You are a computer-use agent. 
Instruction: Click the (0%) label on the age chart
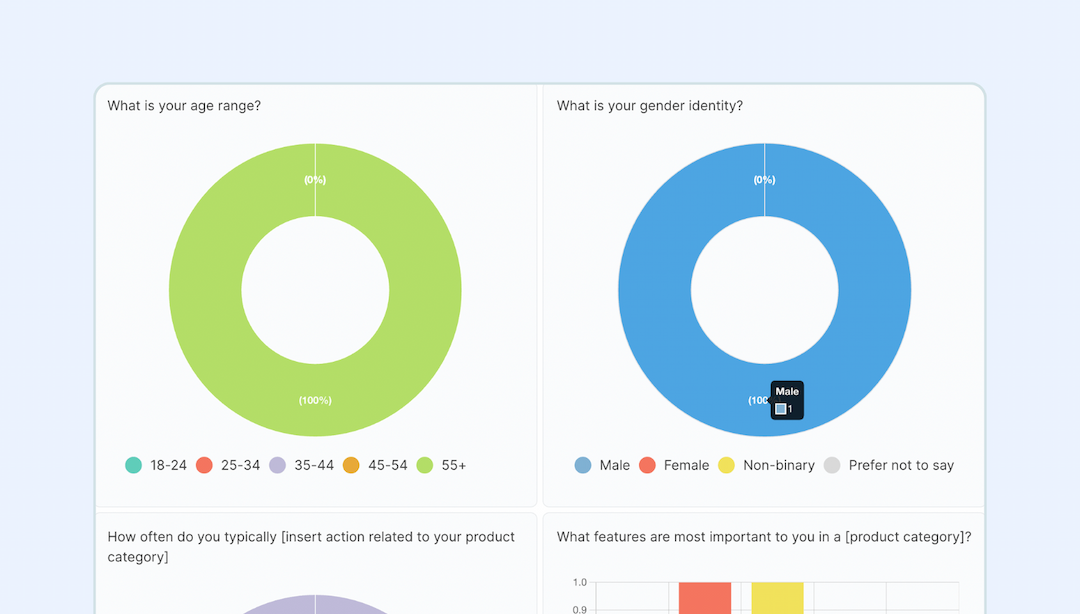[x=315, y=180]
